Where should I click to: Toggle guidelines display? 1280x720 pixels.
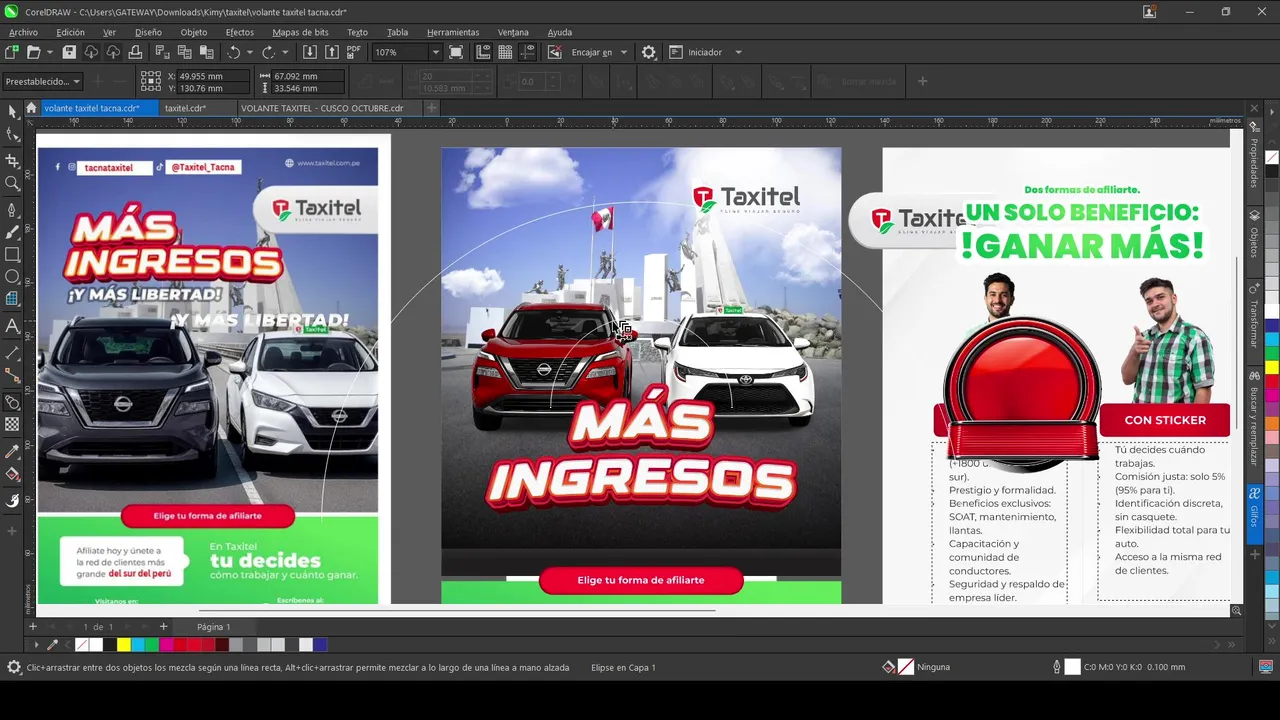point(527,52)
